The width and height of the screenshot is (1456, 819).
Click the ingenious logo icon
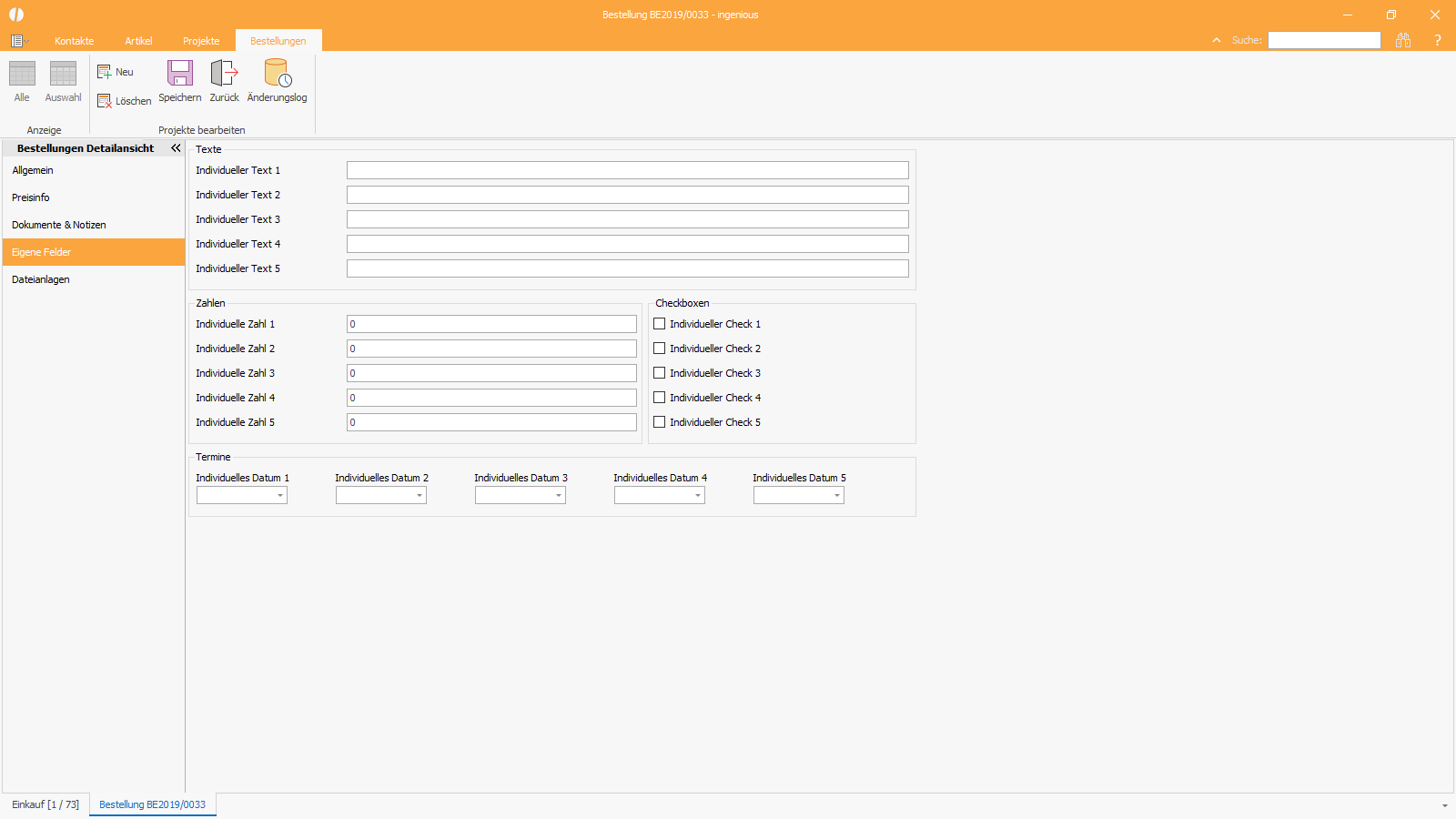click(x=16, y=15)
